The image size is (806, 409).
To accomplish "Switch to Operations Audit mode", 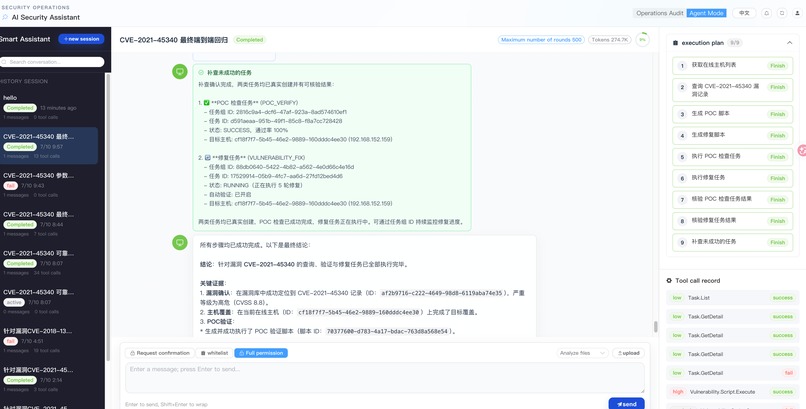I will pyautogui.click(x=660, y=13).
